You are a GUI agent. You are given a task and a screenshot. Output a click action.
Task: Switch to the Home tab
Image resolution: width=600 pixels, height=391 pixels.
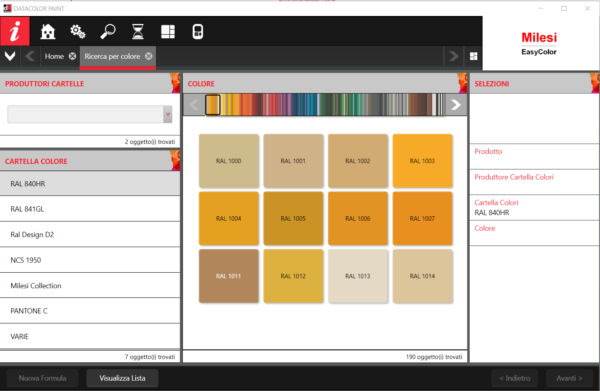point(54,56)
